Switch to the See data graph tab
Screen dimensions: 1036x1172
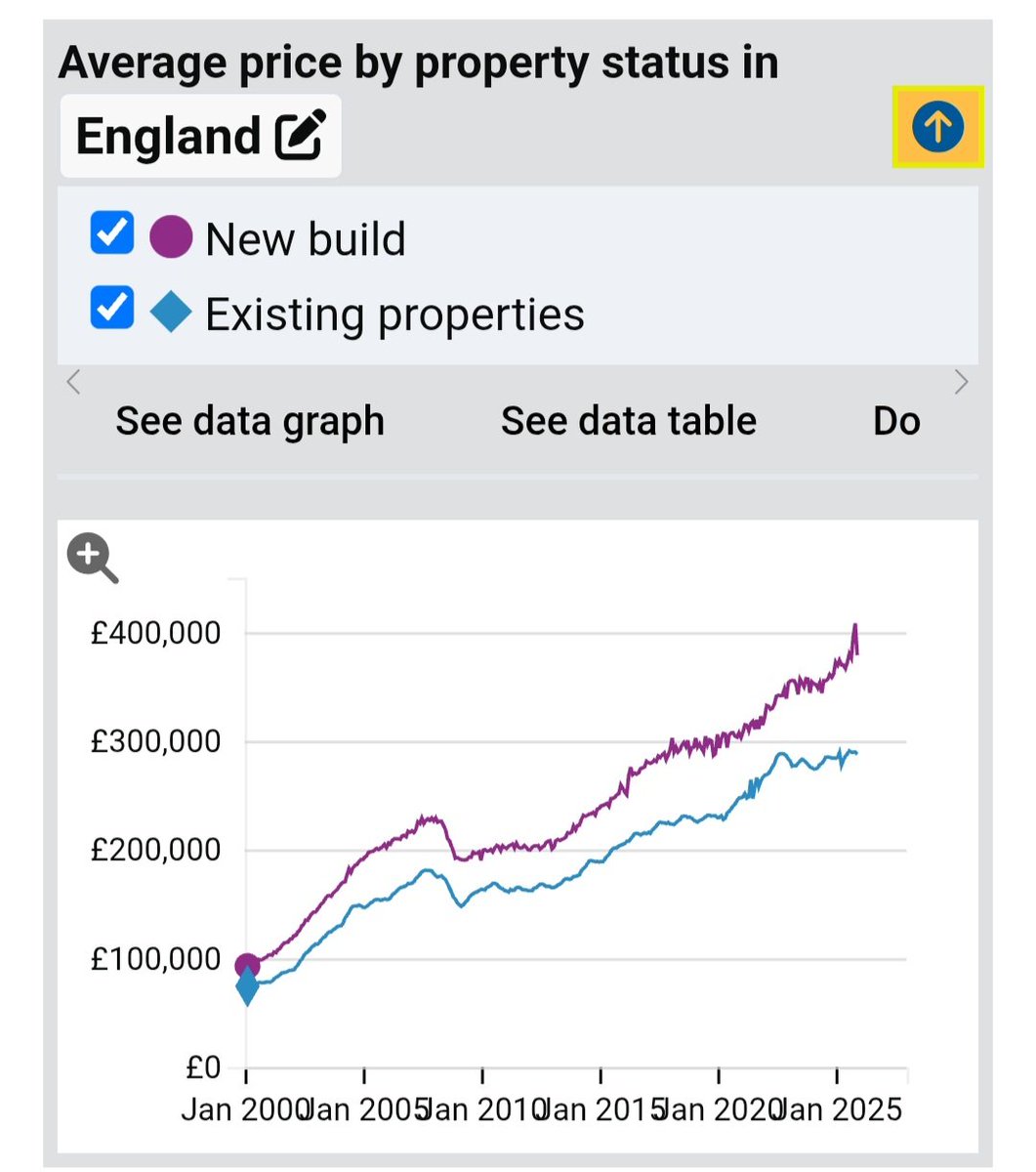tap(250, 421)
